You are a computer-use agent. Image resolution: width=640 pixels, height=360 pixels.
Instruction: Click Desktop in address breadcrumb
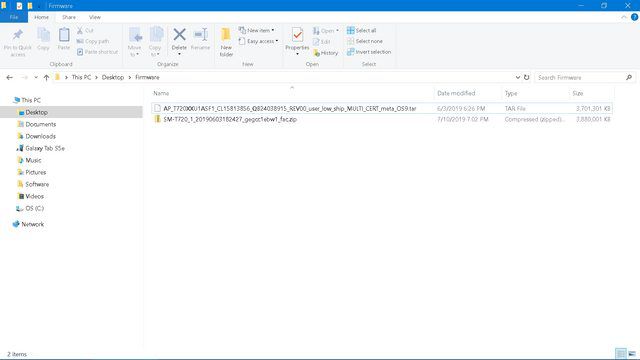pyautogui.click(x=113, y=77)
